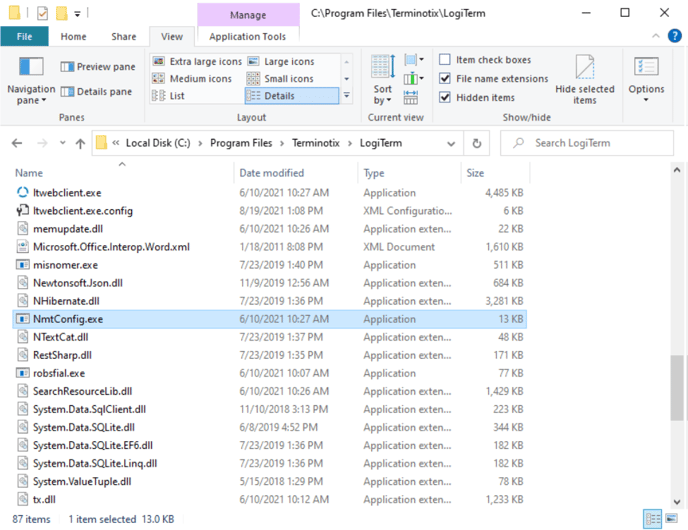Refresh the LogiTerm folder
Image resolution: width=688 pixels, height=530 pixels.
point(477,143)
